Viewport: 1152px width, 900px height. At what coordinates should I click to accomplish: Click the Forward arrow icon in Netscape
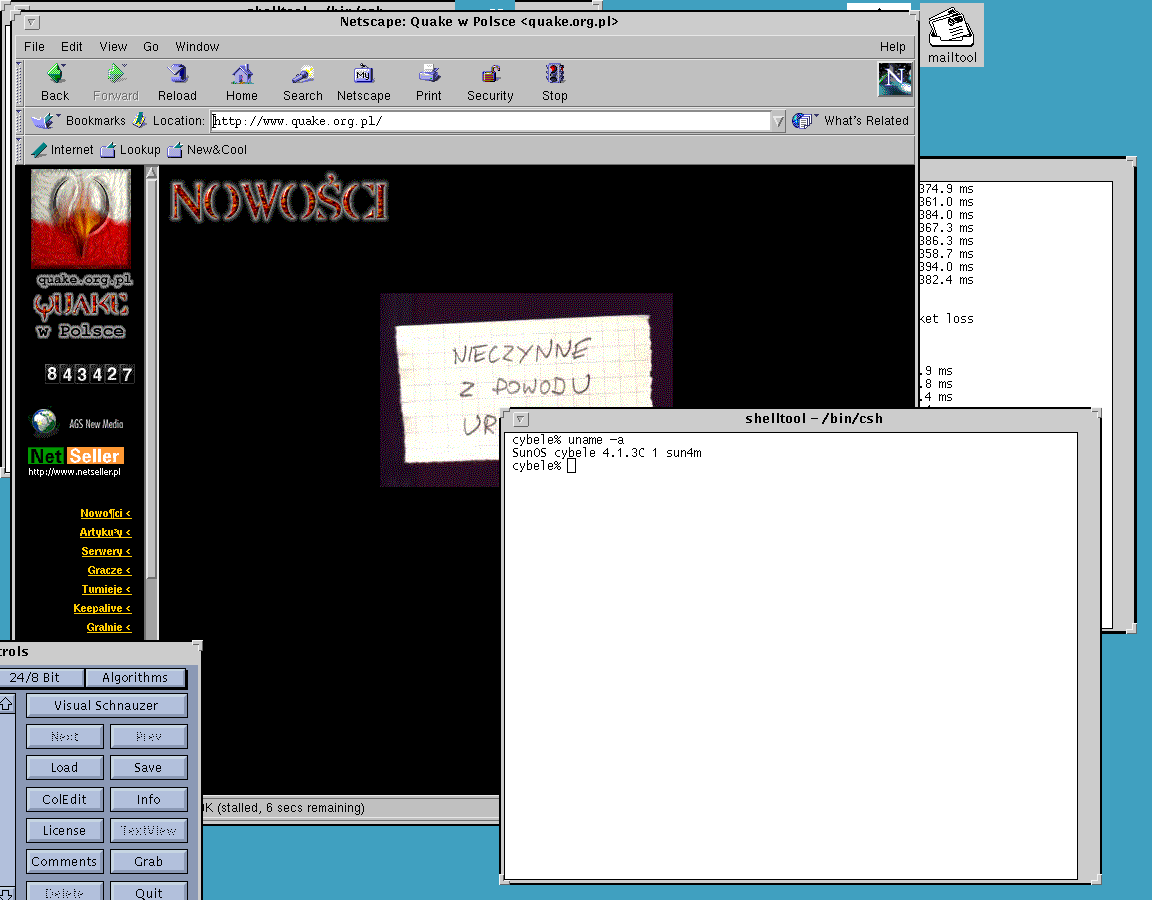click(x=116, y=73)
